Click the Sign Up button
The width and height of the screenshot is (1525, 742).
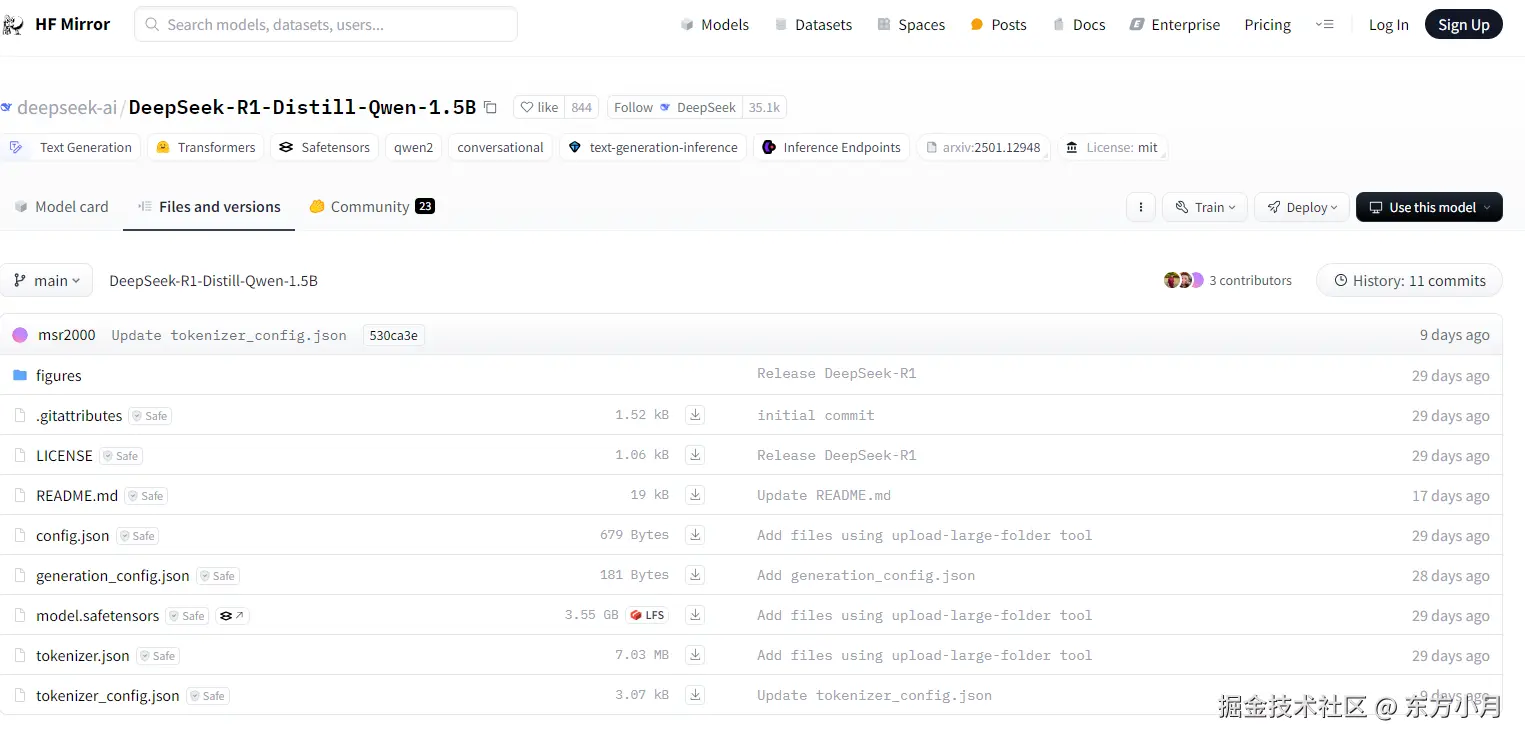(1464, 25)
